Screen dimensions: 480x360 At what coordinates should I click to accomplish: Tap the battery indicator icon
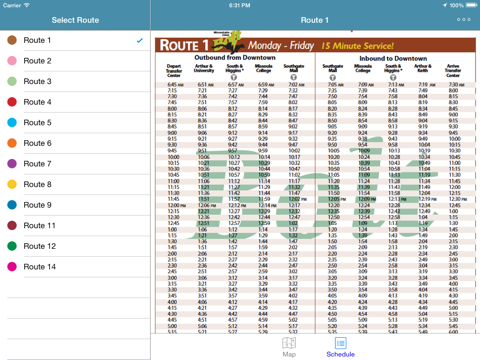point(472,5)
